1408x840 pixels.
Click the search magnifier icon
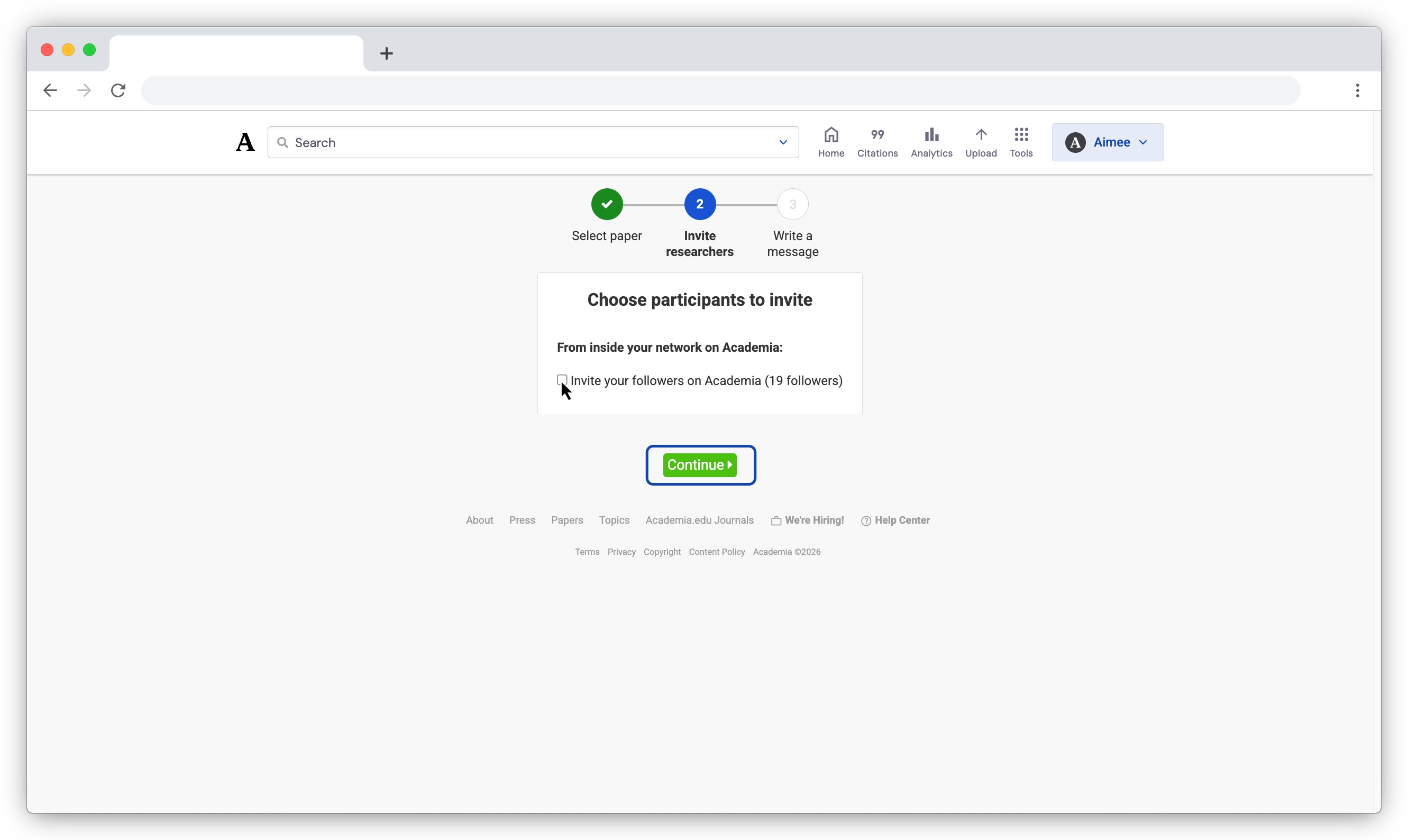tap(282, 142)
